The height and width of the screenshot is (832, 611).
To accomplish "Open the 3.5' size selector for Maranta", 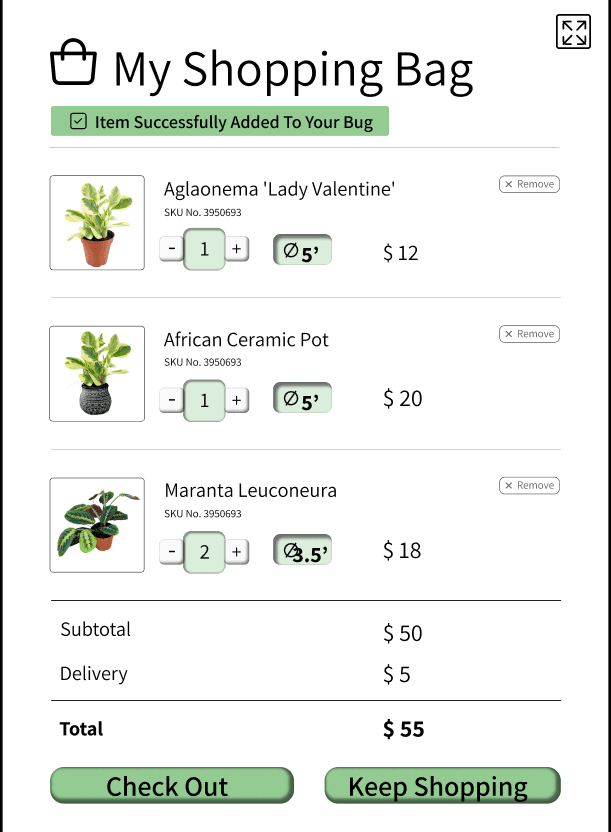I will pos(302,550).
